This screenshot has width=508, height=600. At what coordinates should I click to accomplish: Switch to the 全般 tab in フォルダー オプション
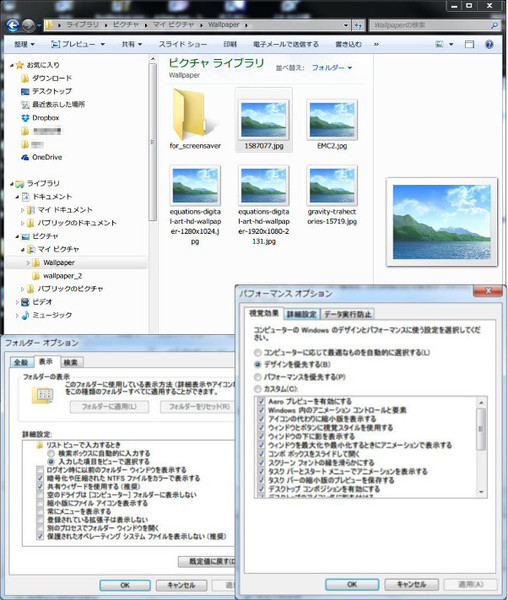[x=21, y=362]
